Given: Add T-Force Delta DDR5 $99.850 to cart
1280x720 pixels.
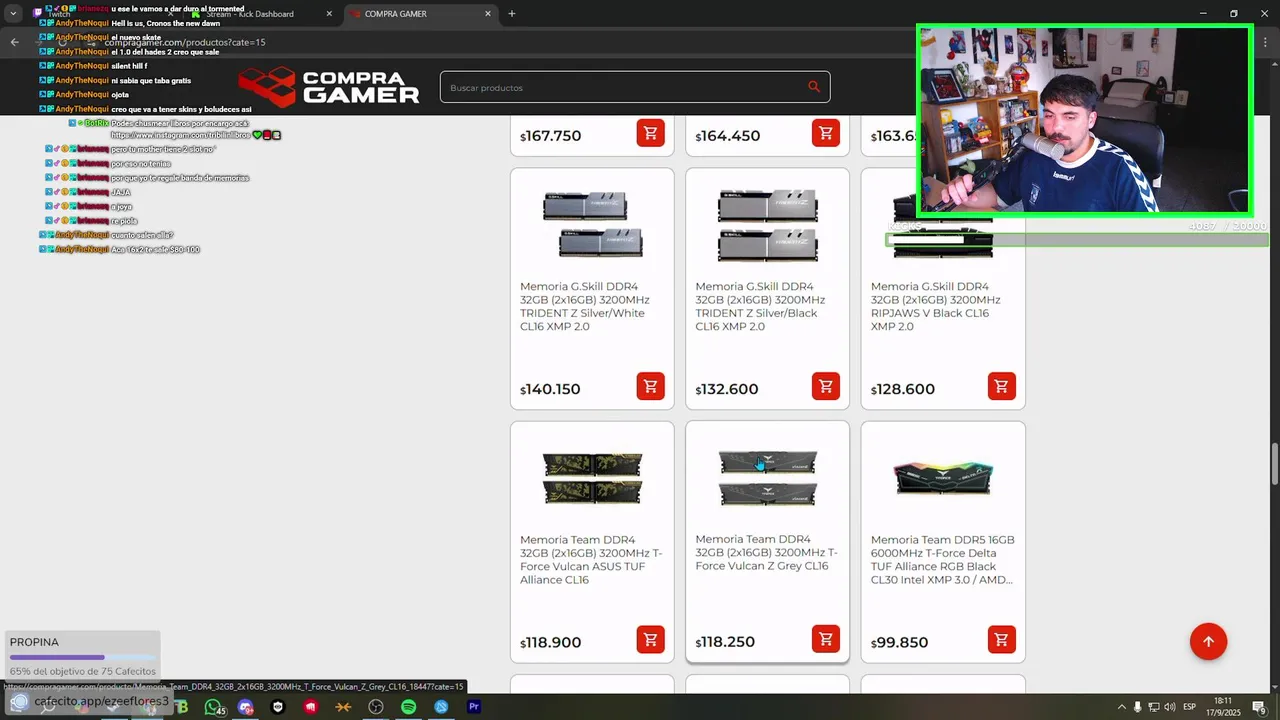Looking at the screenshot, I should [x=1001, y=639].
